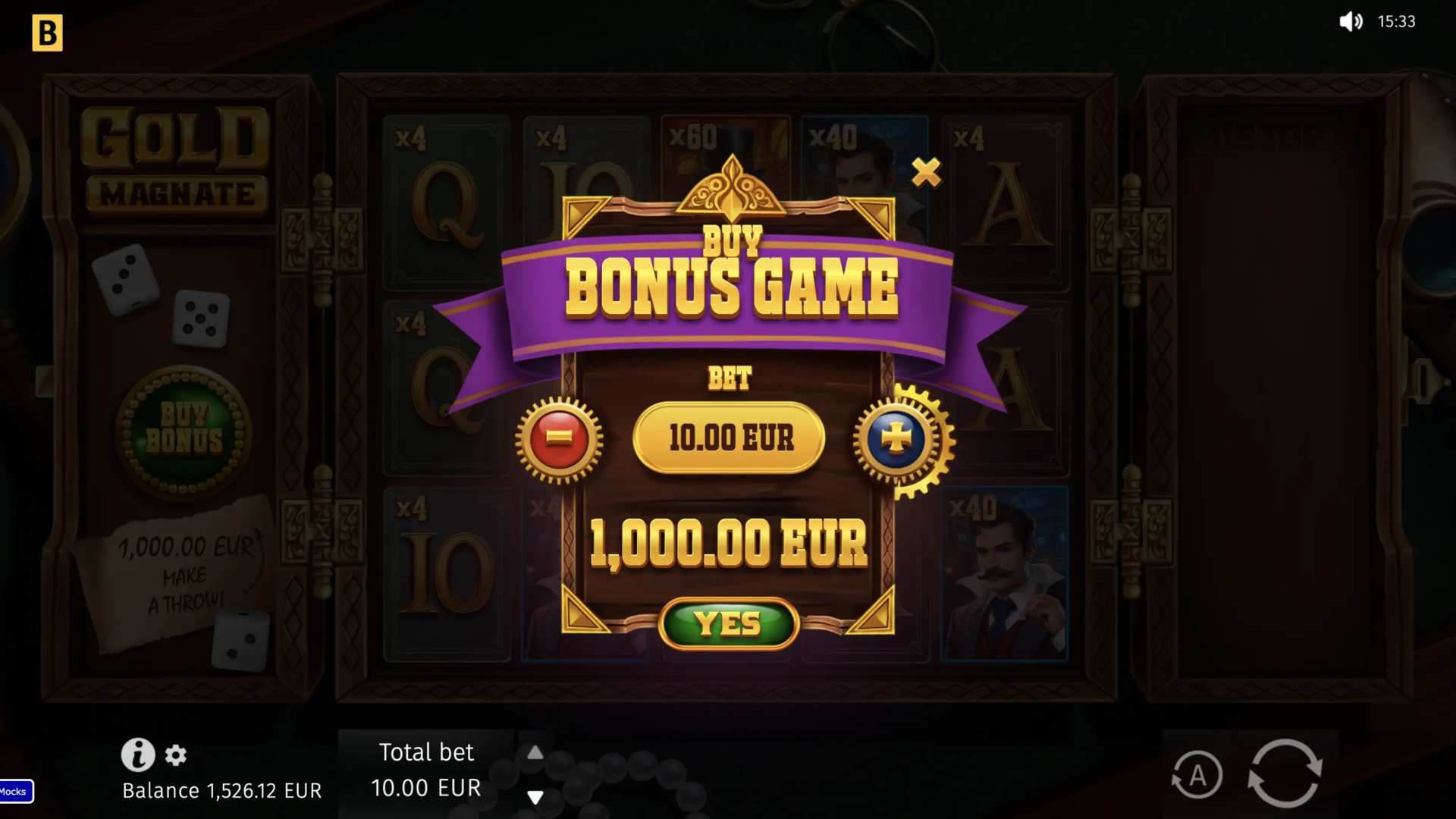The height and width of the screenshot is (819, 1456).
Task: Click the Mocks tag at bottom left
Action: coord(15,791)
